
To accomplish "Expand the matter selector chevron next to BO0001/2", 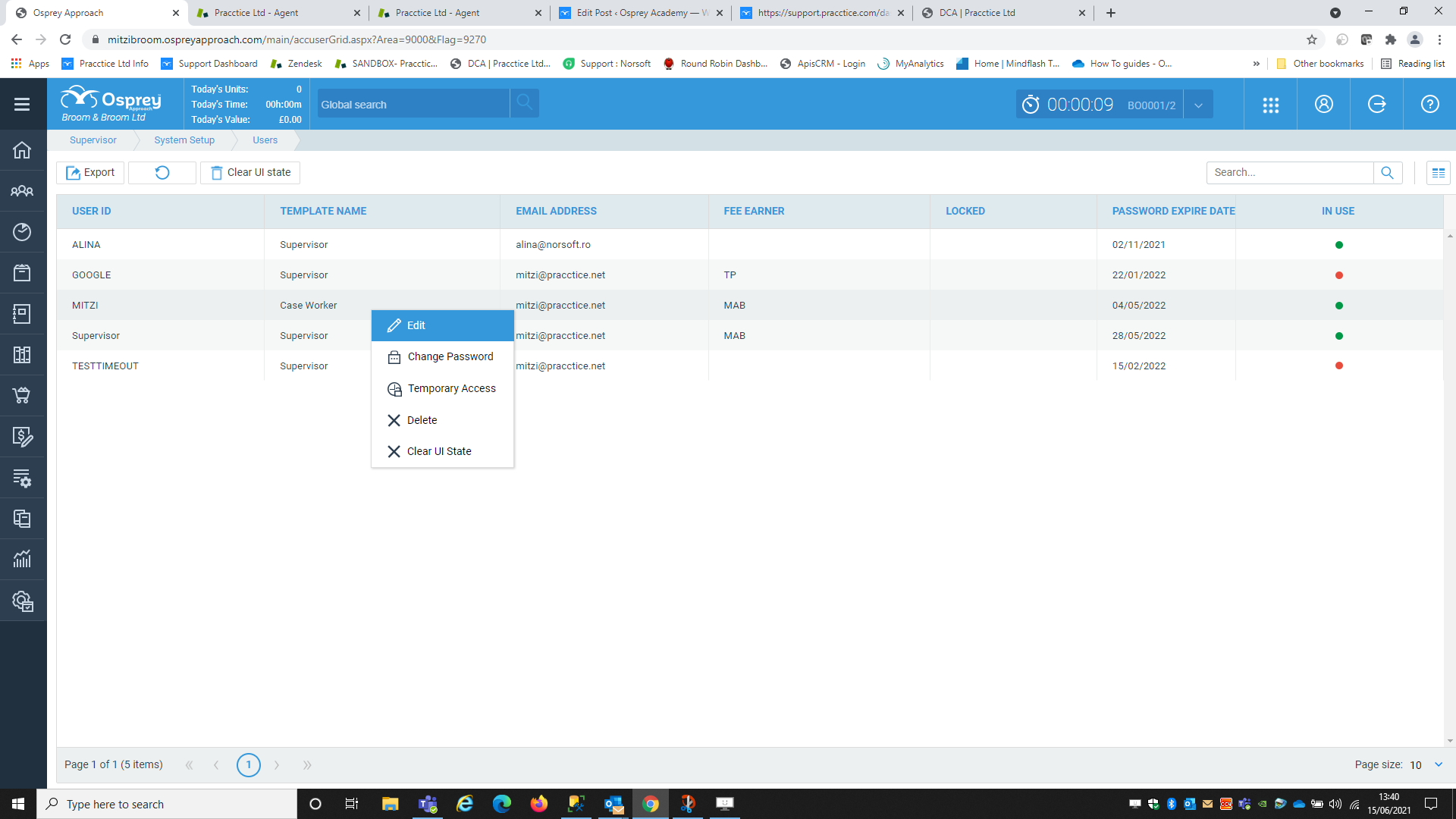I will [x=1198, y=104].
